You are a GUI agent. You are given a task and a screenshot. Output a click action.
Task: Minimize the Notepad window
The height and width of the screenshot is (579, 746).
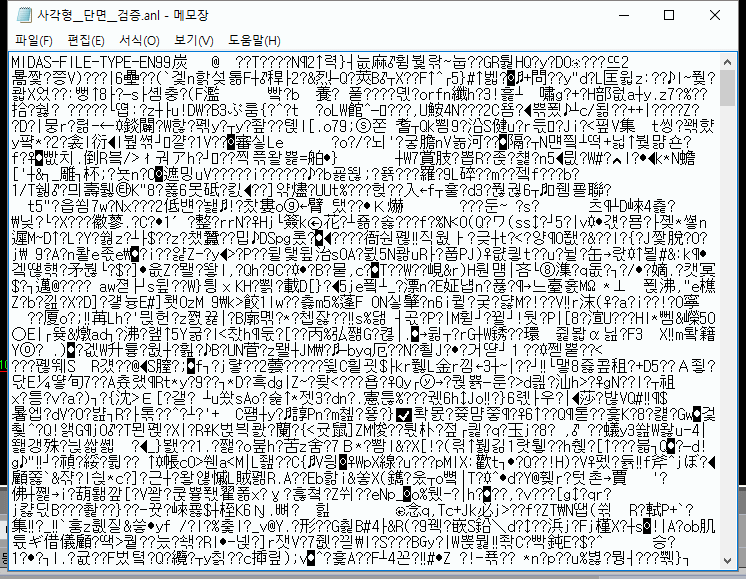coord(624,15)
